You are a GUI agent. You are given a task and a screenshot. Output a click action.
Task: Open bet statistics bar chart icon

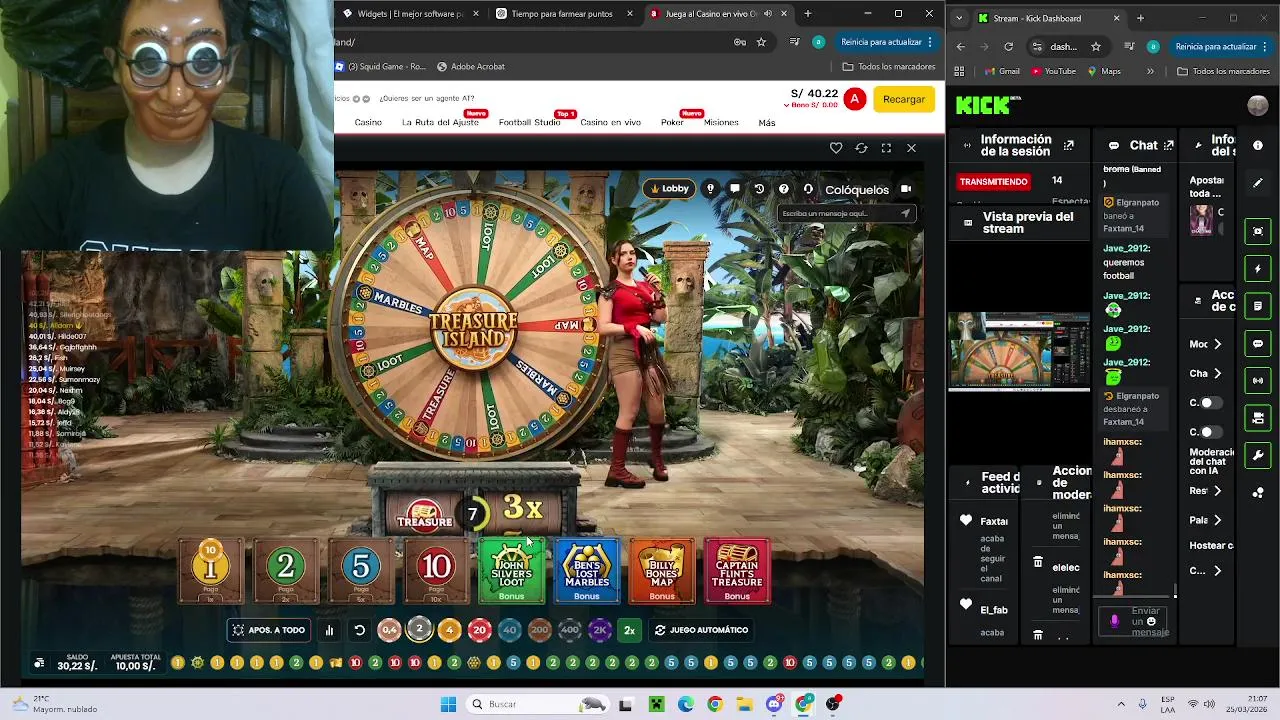(x=329, y=630)
